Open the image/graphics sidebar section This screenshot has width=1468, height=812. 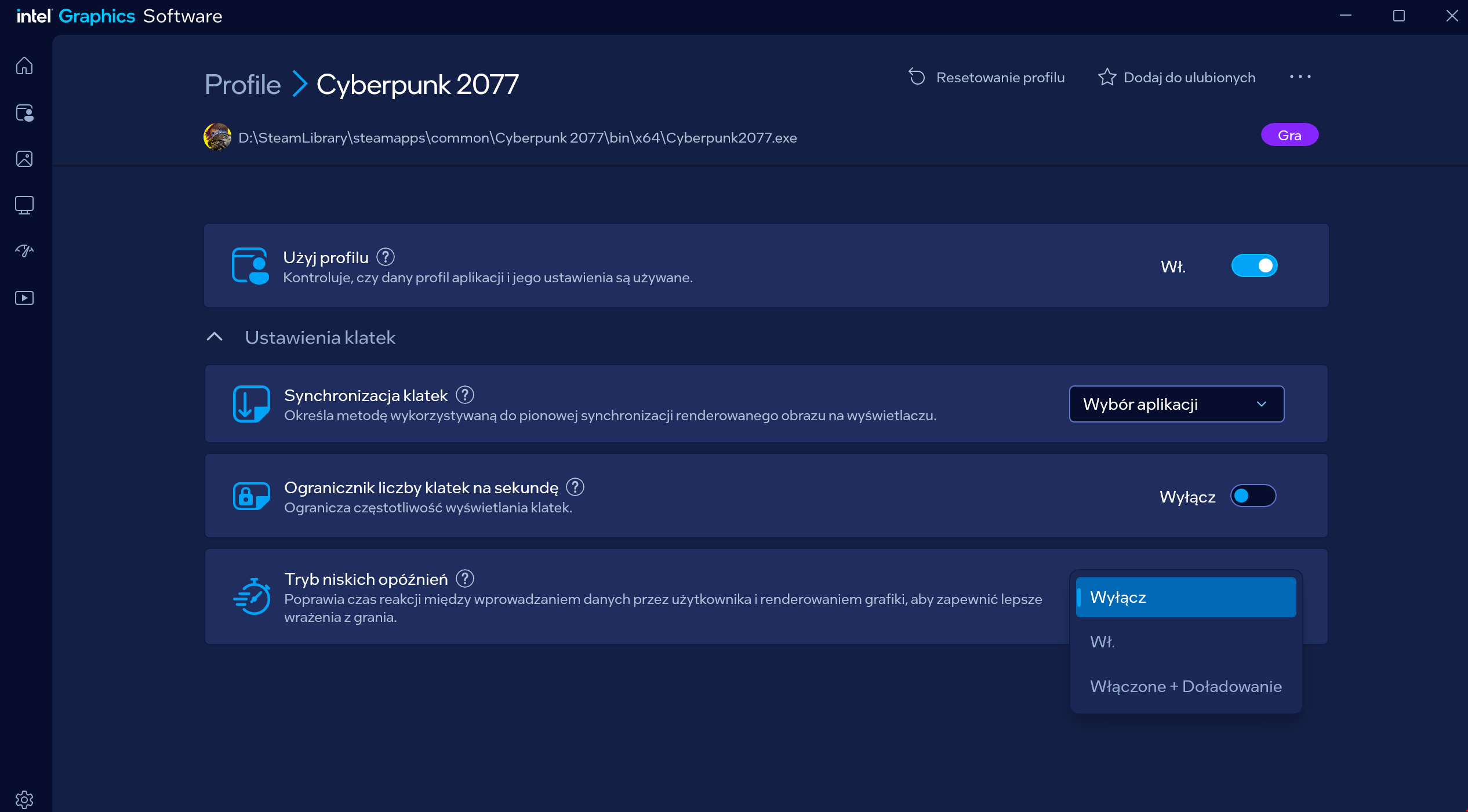click(x=24, y=159)
